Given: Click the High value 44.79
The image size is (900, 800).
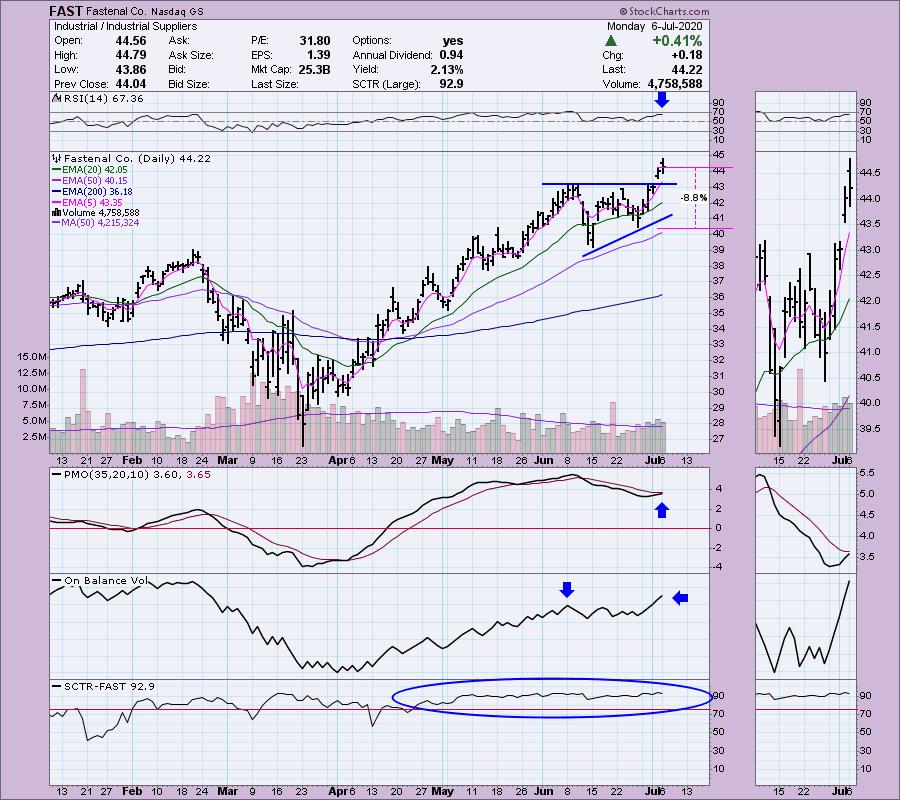Looking at the screenshot, I should [x=131, y=55].
